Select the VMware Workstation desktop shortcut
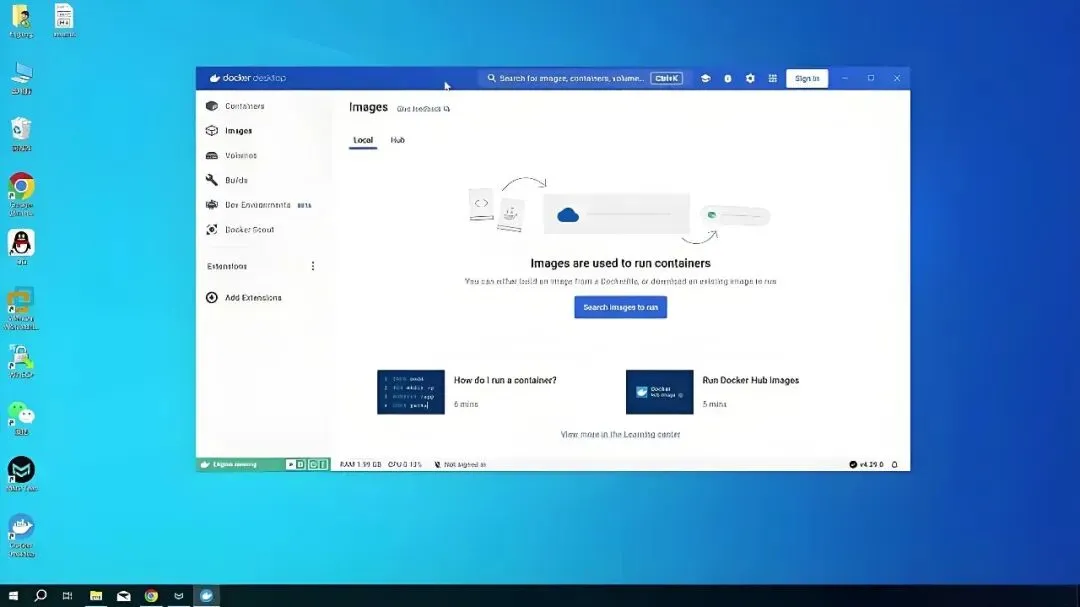Screen dimensions: 1080x607 coord(21,309)
